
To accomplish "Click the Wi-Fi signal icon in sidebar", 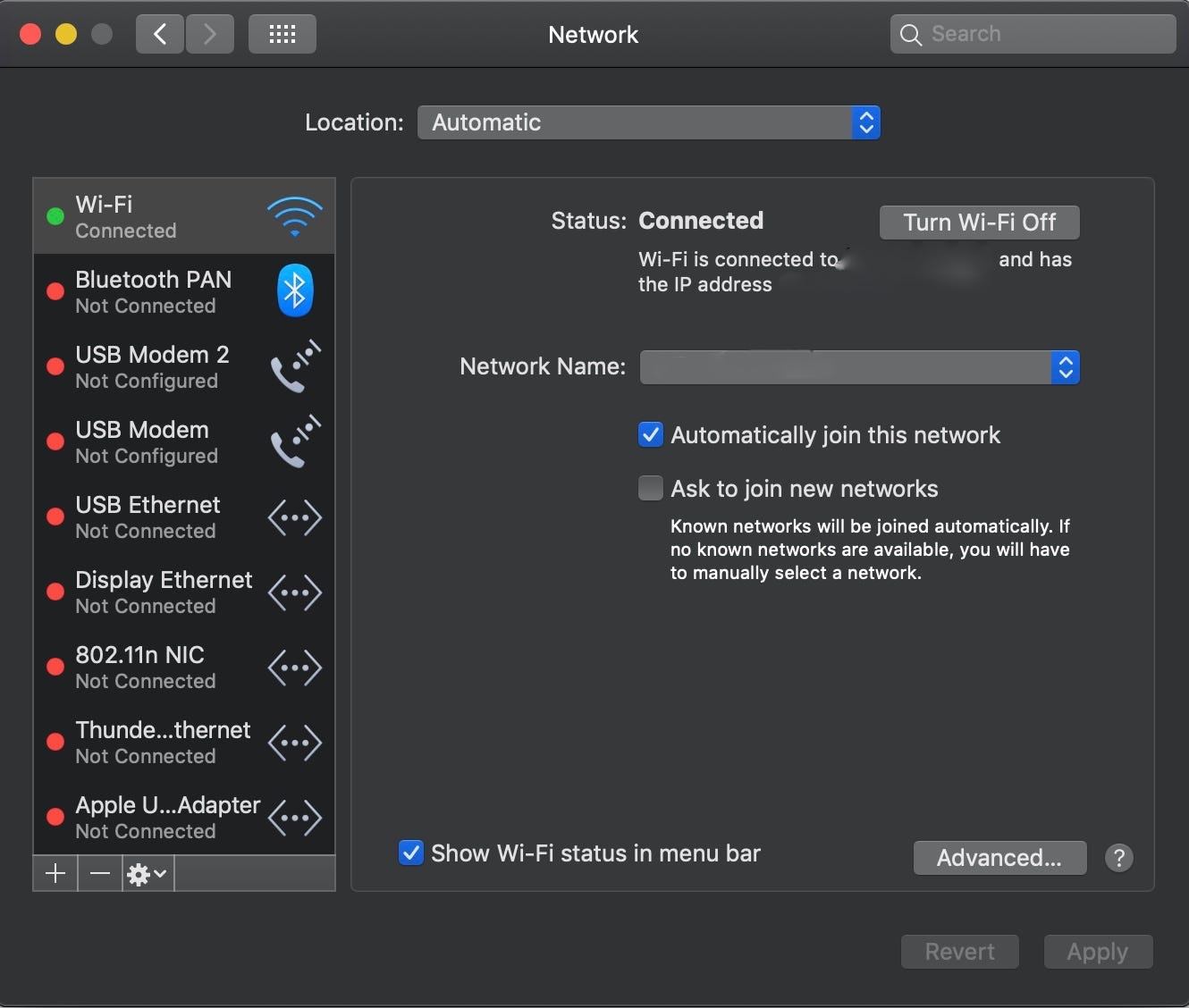I will coord(294,216).
